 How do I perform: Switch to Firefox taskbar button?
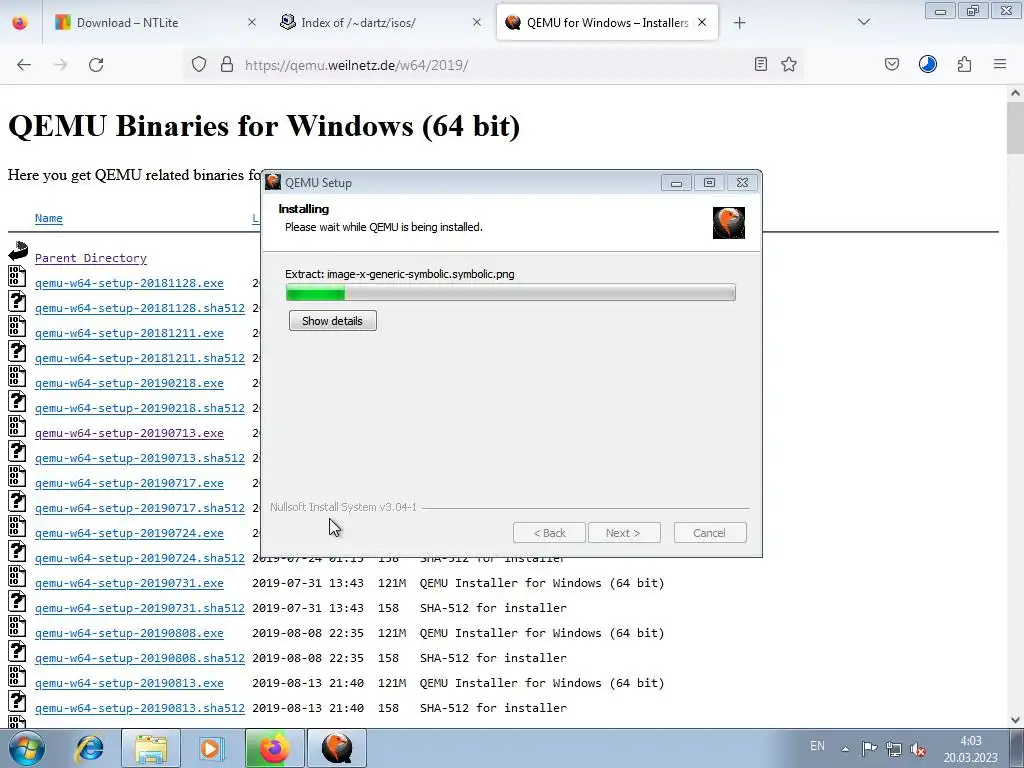tap(274, 748)
